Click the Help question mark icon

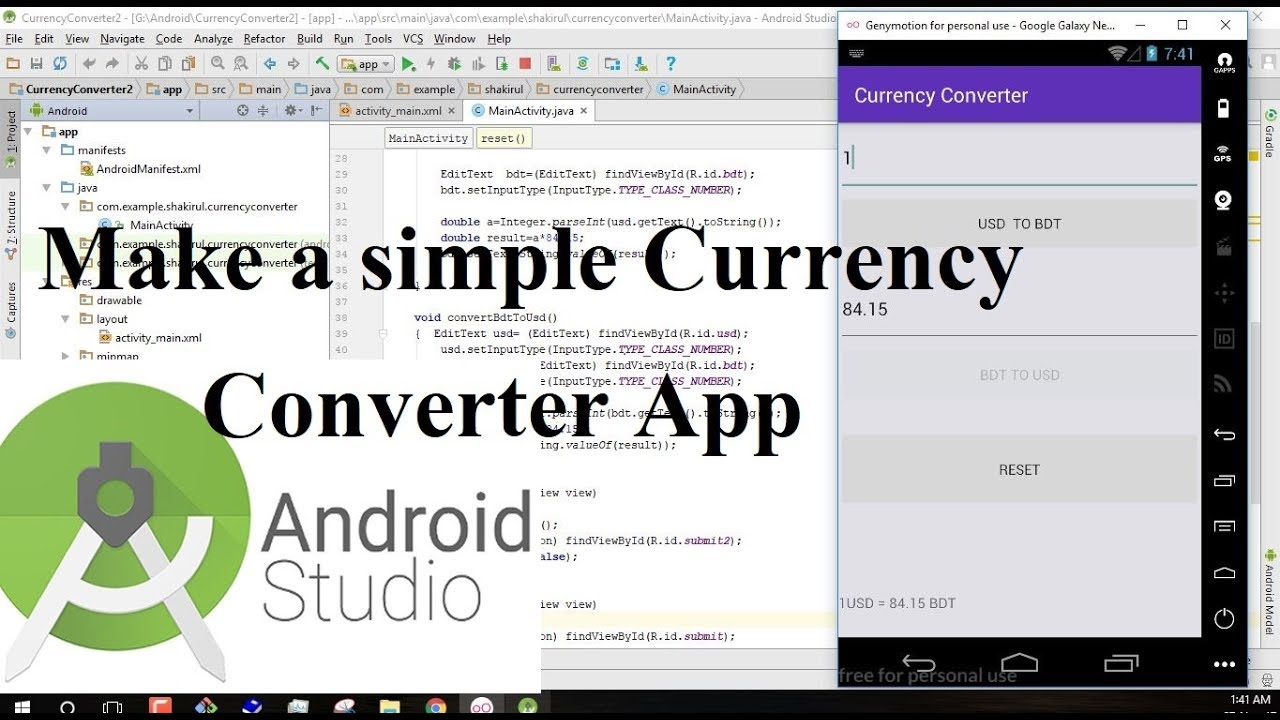671,64
